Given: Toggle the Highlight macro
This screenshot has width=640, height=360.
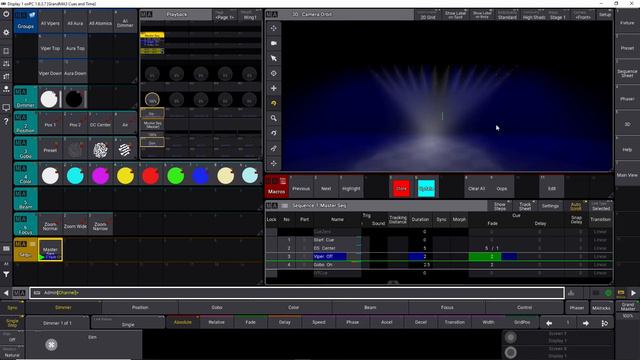Looking at the screenshot, I should point(351,187).
